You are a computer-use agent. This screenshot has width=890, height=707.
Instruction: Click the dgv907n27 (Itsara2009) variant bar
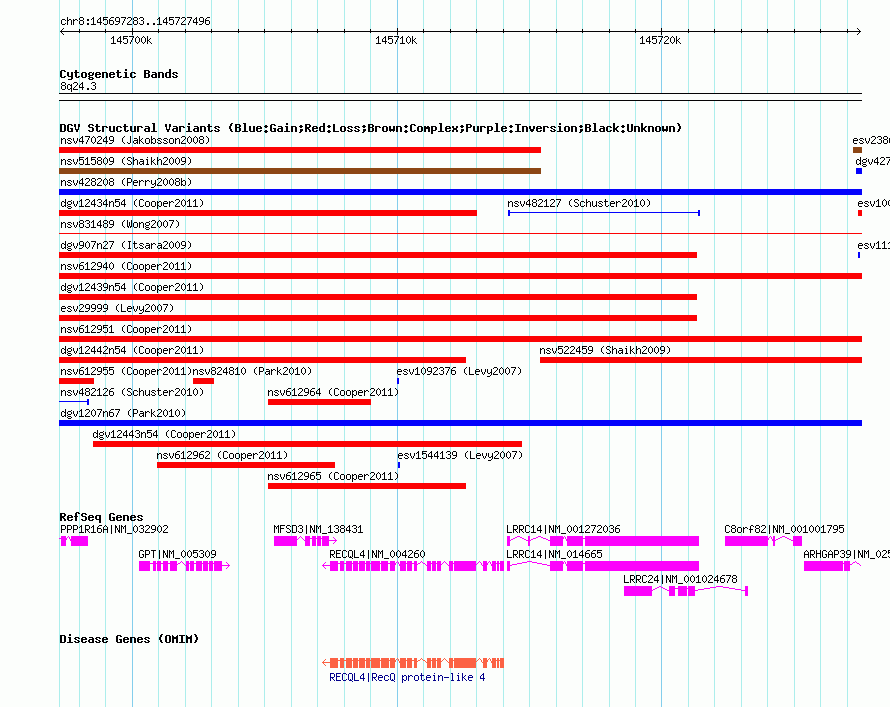[x=378, y=255]
